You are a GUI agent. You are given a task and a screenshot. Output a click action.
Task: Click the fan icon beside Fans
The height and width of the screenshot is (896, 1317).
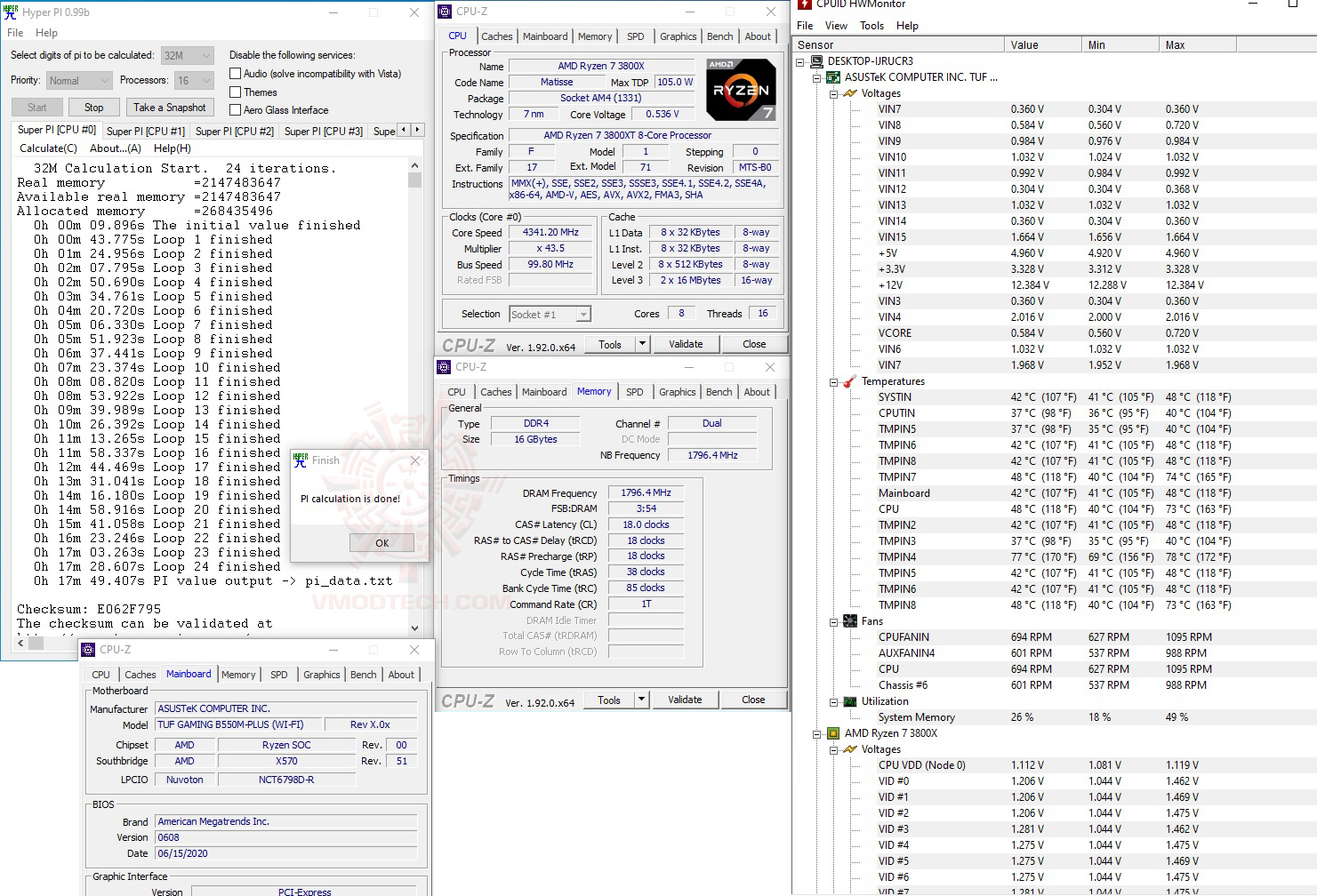849,621
